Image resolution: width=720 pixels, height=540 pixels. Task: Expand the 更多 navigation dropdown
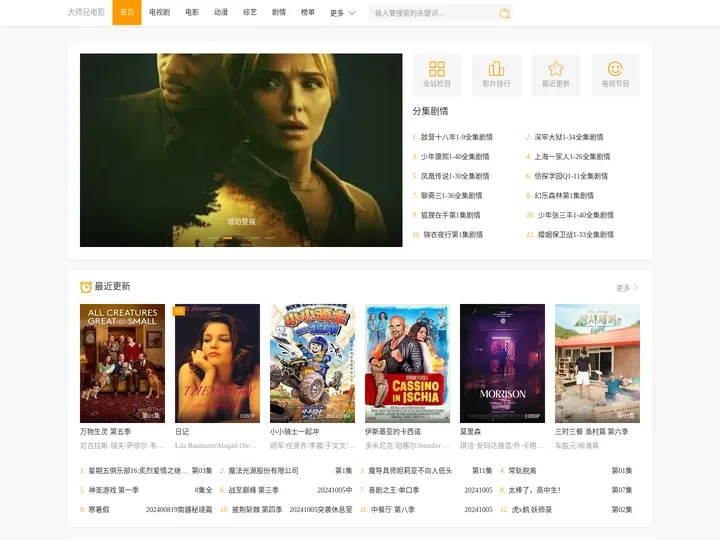(343, 13)
